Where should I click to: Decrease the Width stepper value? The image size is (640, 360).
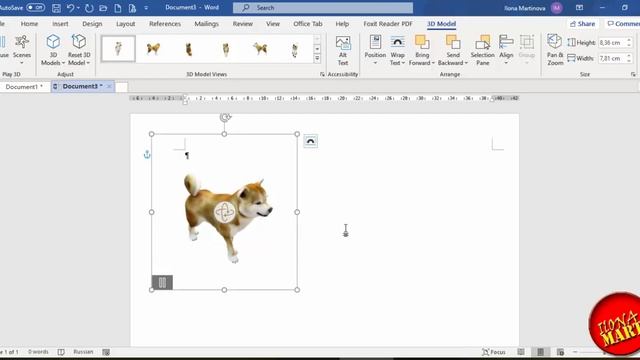629,61
